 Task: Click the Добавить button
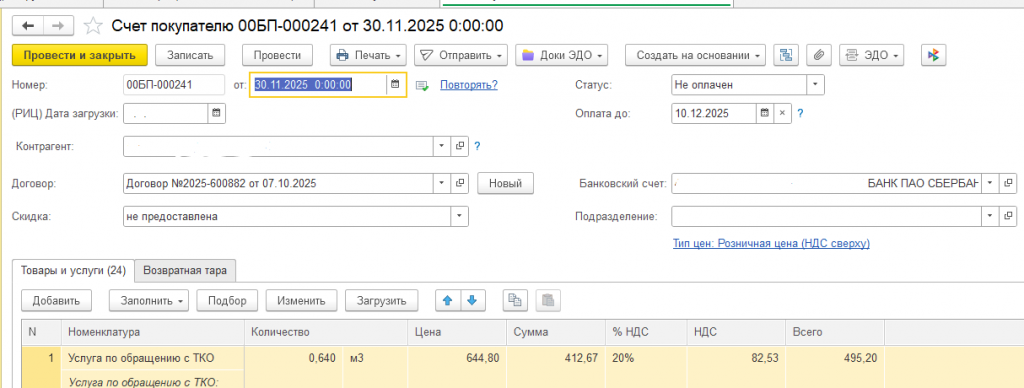[x=56, y=300]
